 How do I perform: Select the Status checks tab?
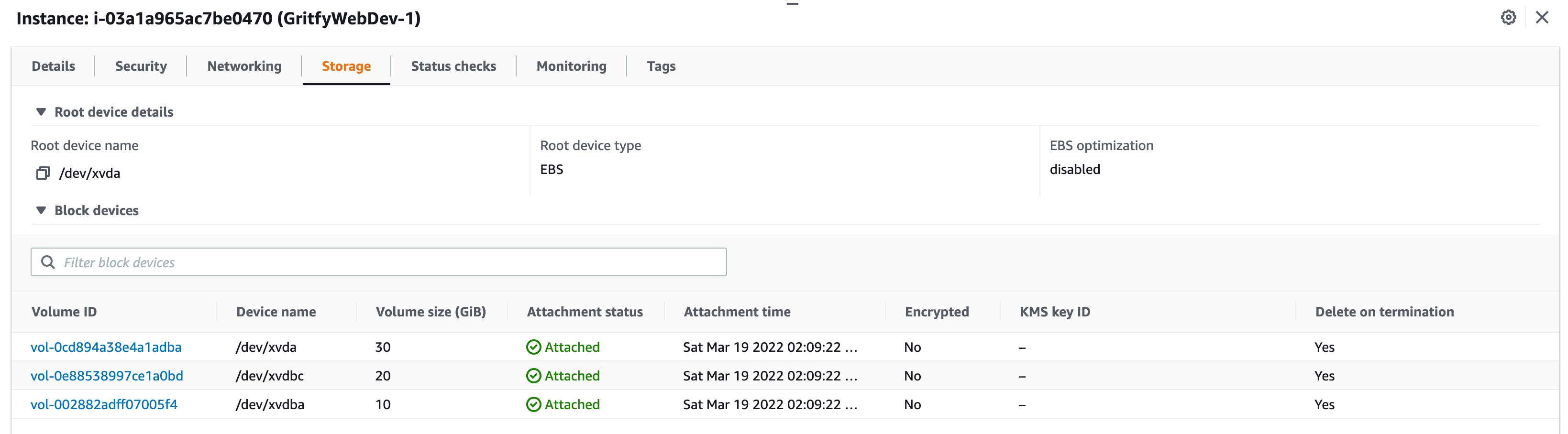[x=453, y=66]
